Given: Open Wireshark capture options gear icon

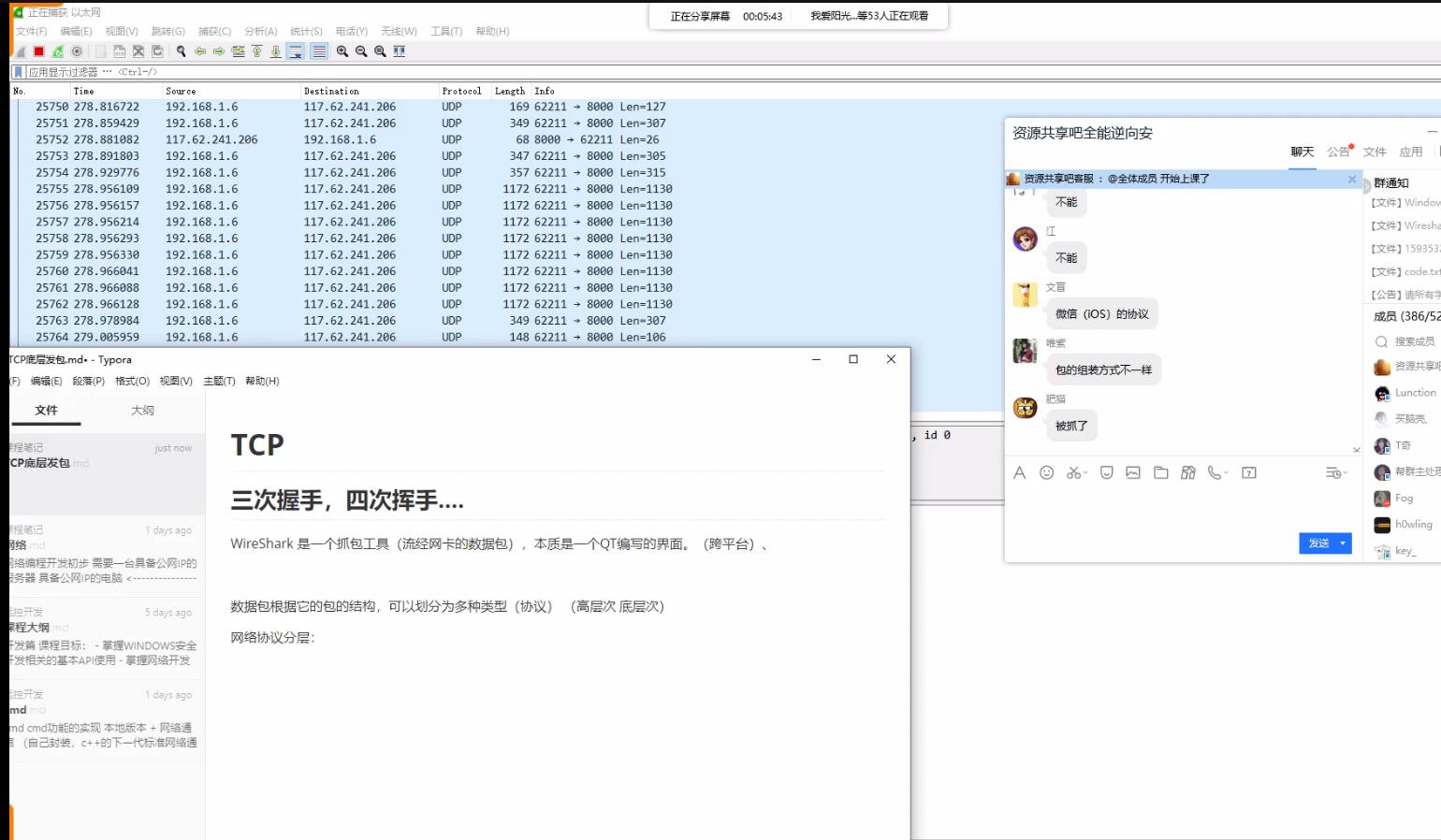Looking at the screenshot, I should tap(77, 51).
